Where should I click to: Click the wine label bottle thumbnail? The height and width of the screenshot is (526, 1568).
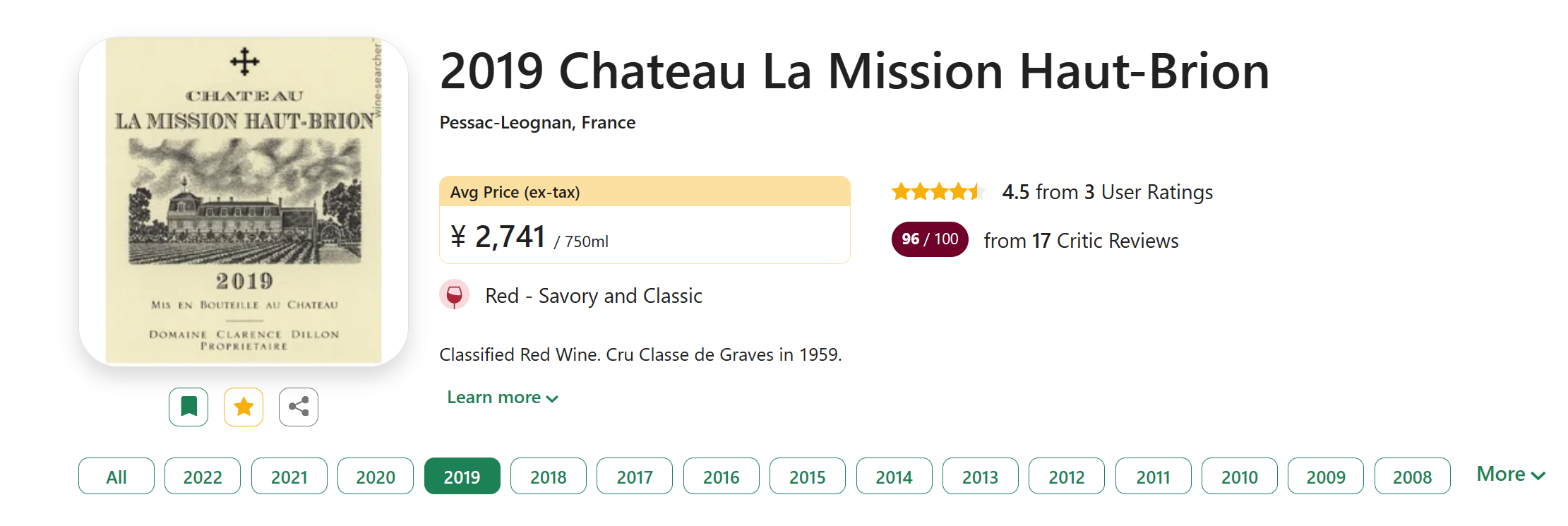click(244, 201)
